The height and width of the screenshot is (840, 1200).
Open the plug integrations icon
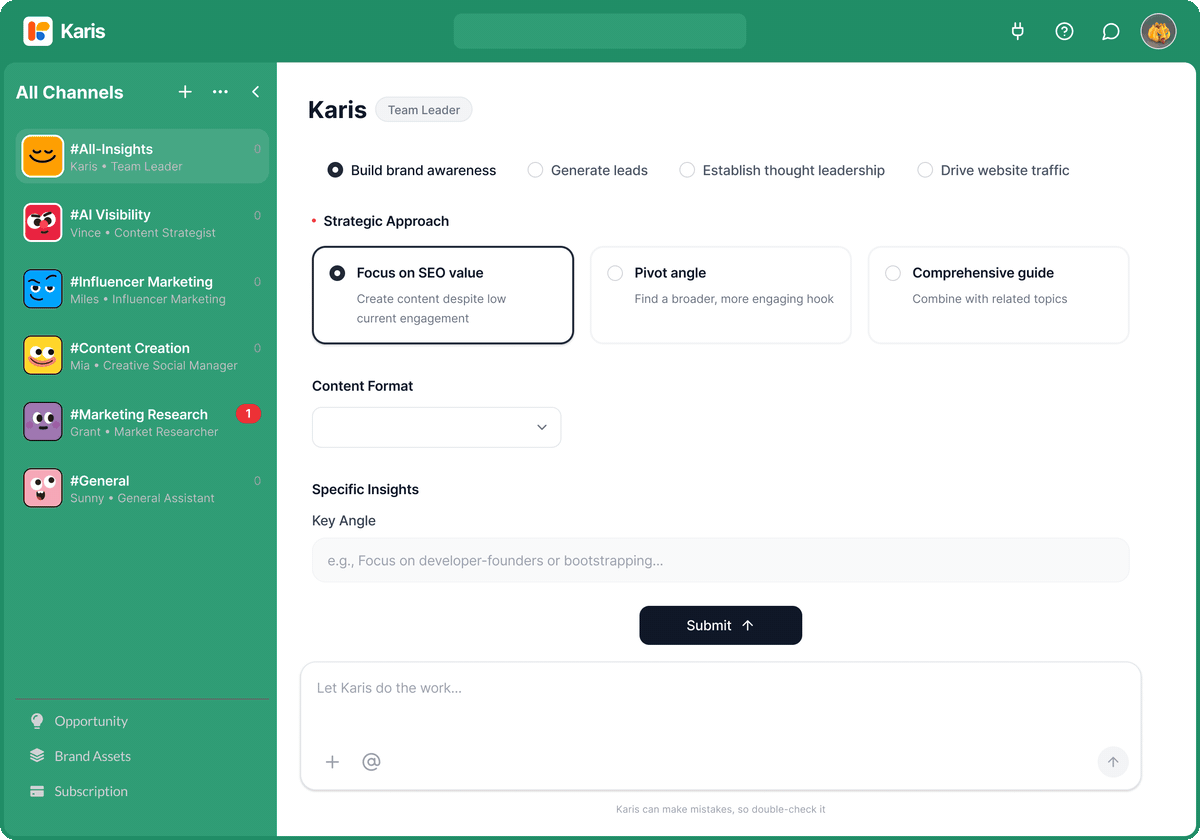1018,31
